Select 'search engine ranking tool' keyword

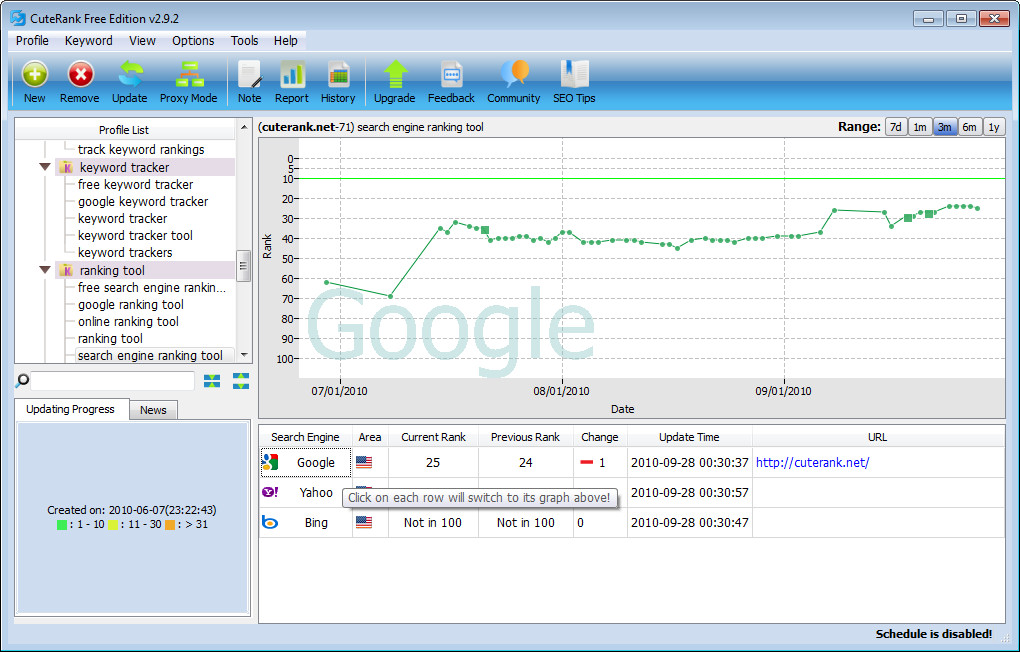click(x=150, y=355)
